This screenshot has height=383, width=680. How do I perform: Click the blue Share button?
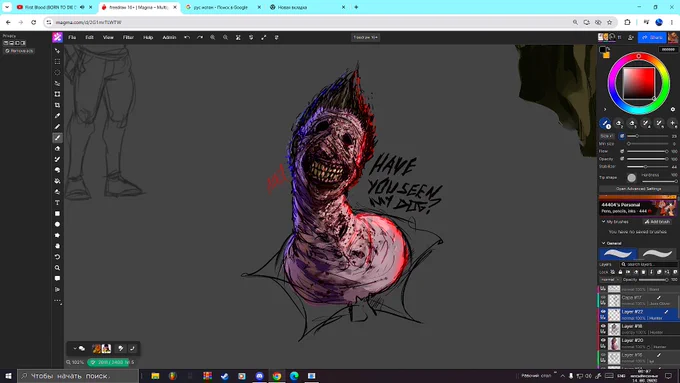tap(652, 37)
